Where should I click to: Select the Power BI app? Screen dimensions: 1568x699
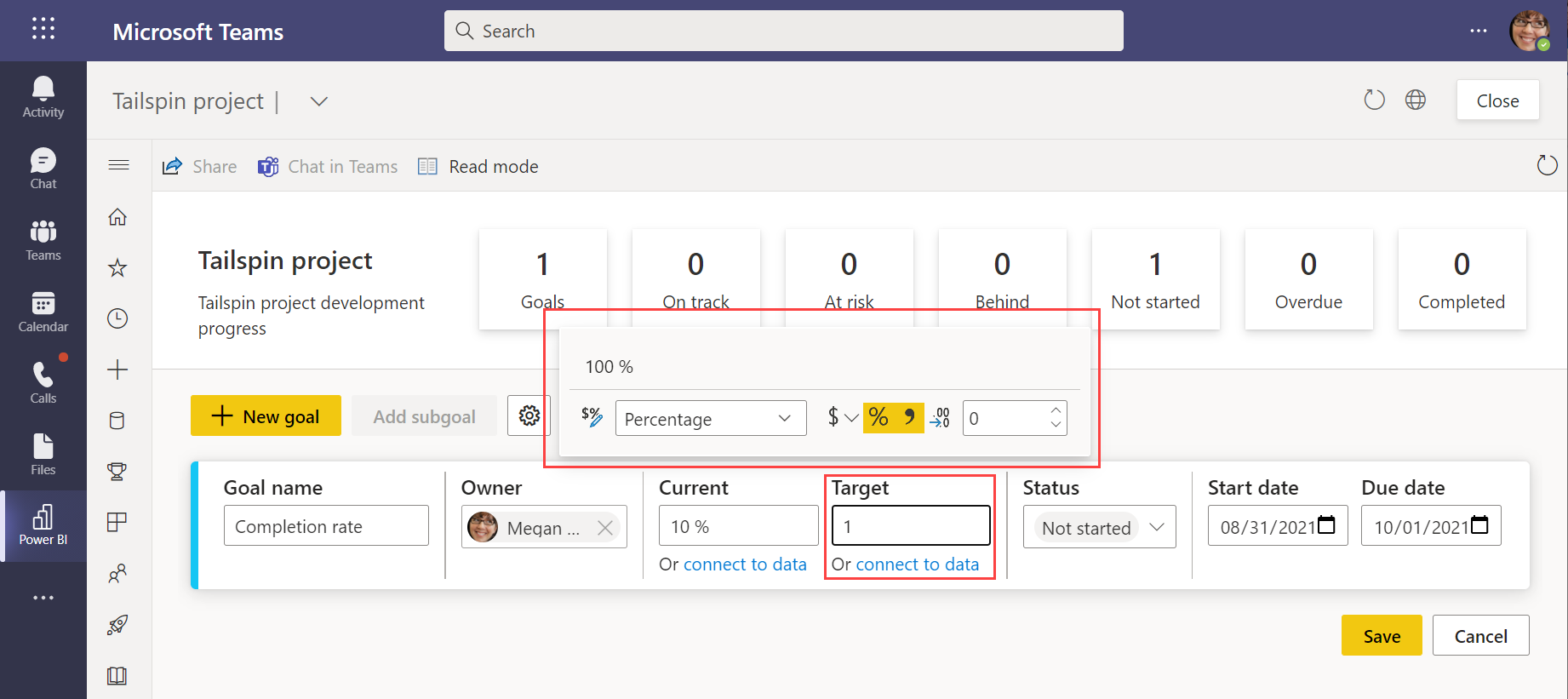point(43,525)
